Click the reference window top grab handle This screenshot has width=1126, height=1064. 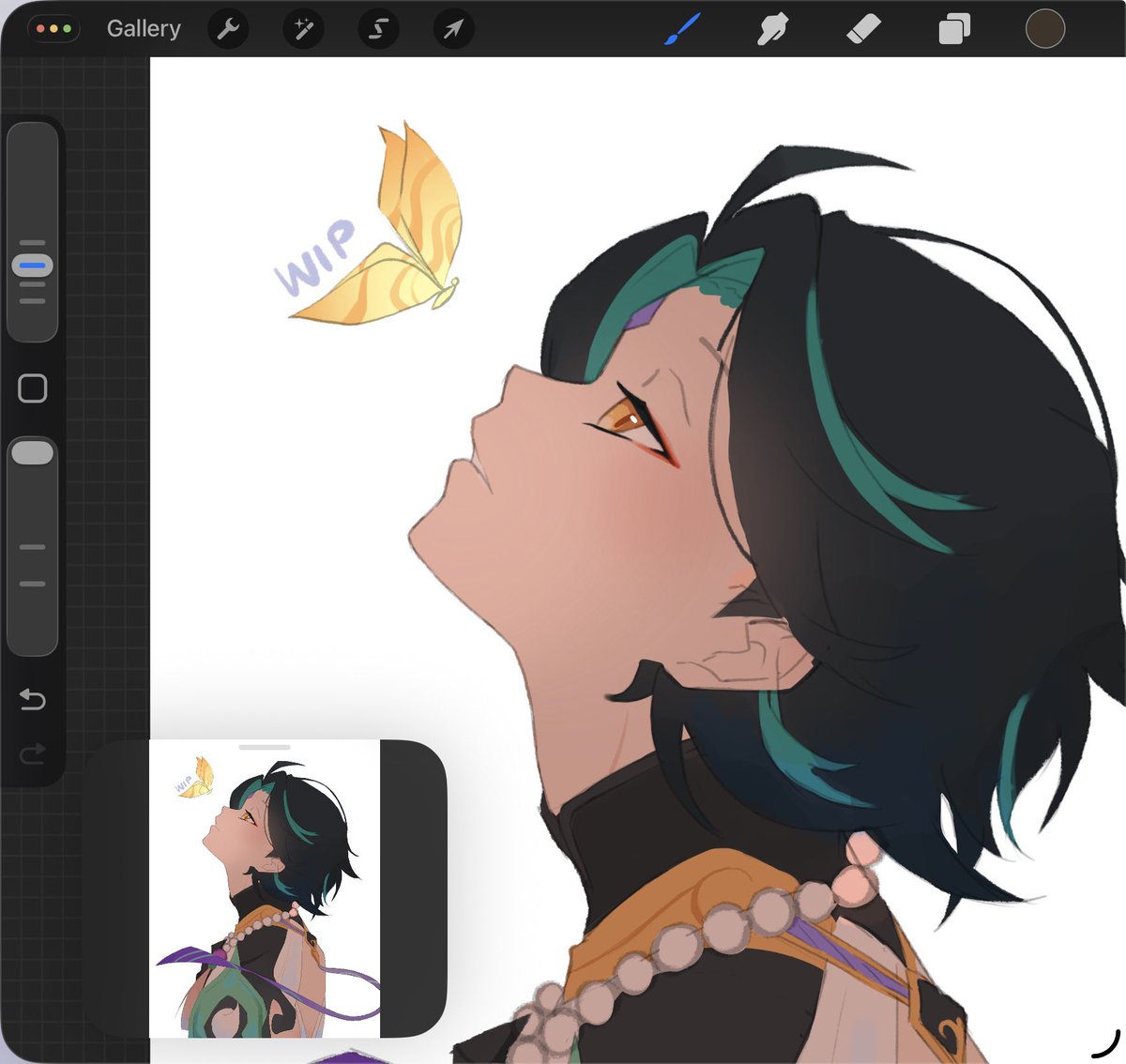pyautogui.click(x=265, y=747)
